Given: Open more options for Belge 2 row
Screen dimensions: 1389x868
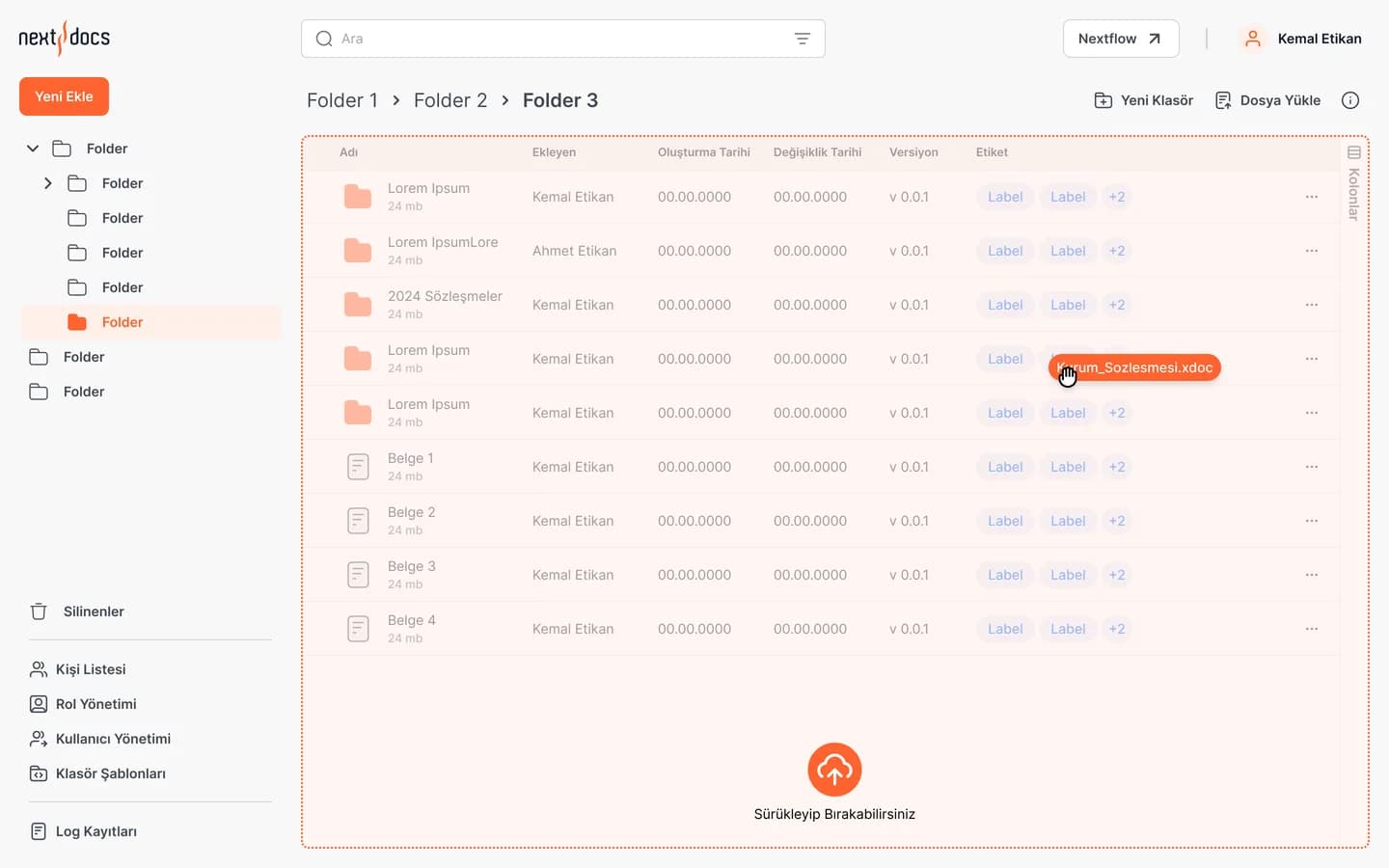Looking at the screenshot, I should coord(1312,521).
